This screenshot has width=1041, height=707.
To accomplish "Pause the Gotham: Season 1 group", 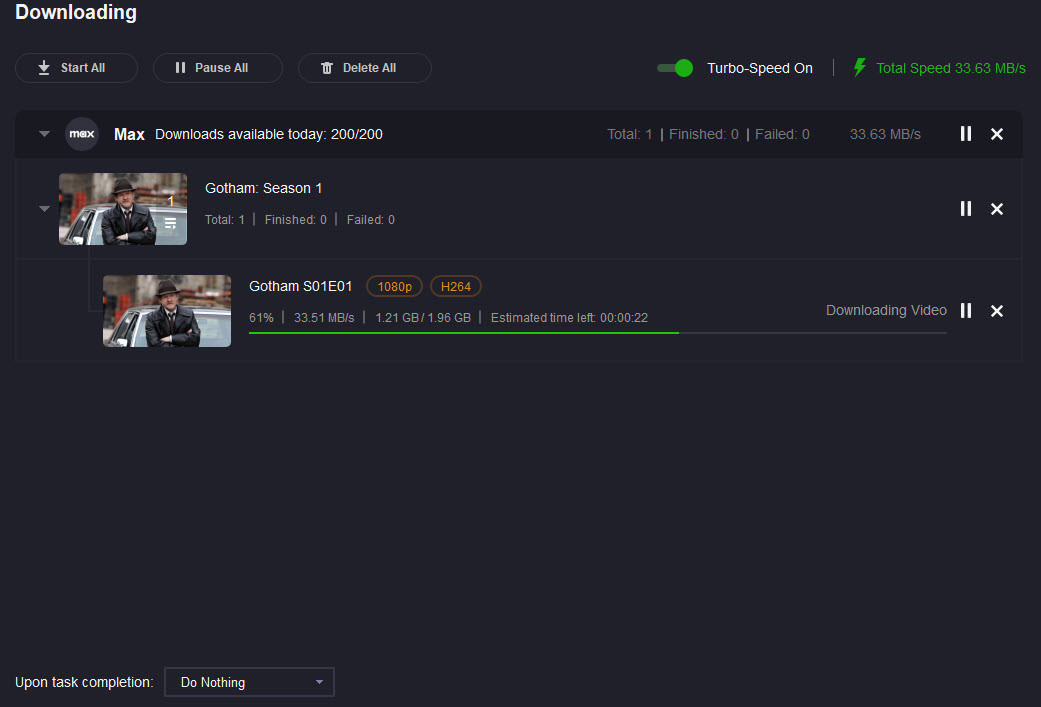I will click(x=965, y=209).
